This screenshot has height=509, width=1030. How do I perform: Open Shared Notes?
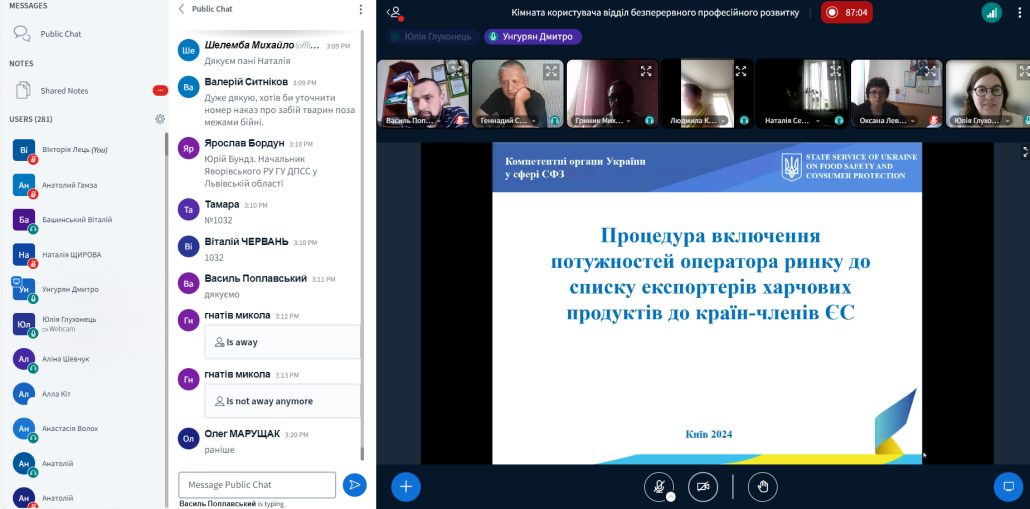click(64, 91)
